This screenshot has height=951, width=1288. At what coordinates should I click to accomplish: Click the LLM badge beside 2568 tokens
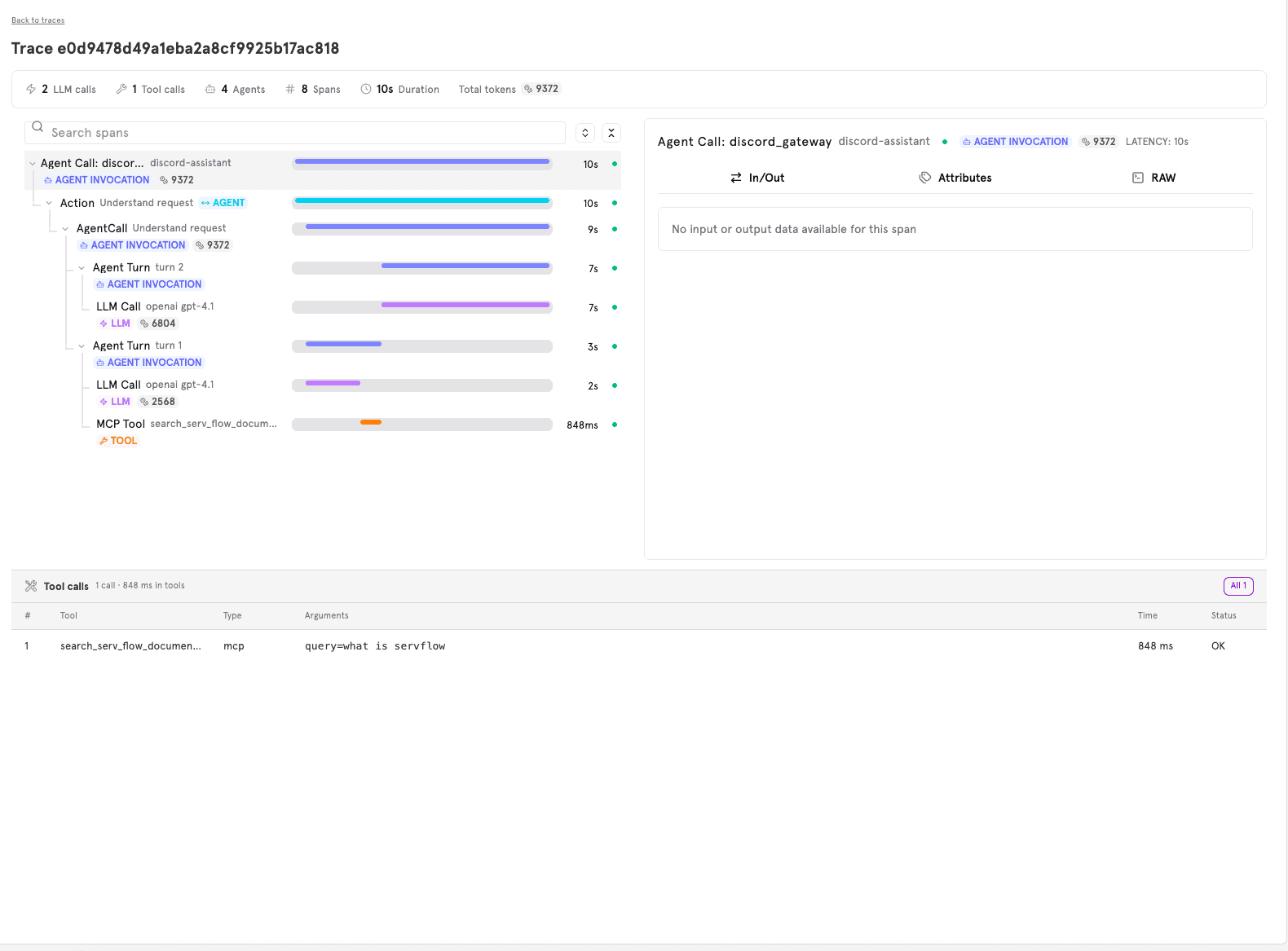[115, 402]
